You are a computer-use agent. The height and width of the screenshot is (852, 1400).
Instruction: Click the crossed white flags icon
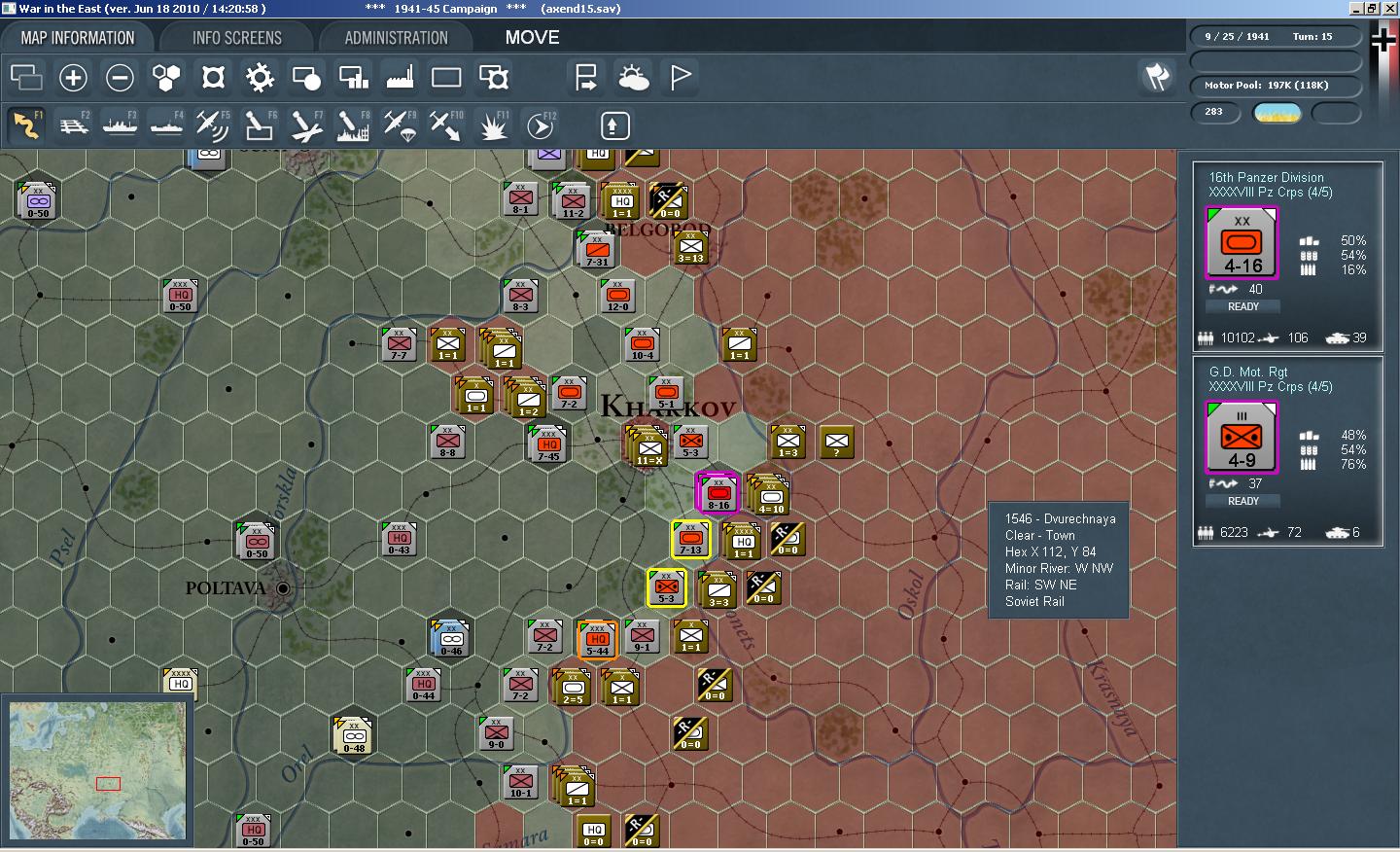[x=1156, y=77]
